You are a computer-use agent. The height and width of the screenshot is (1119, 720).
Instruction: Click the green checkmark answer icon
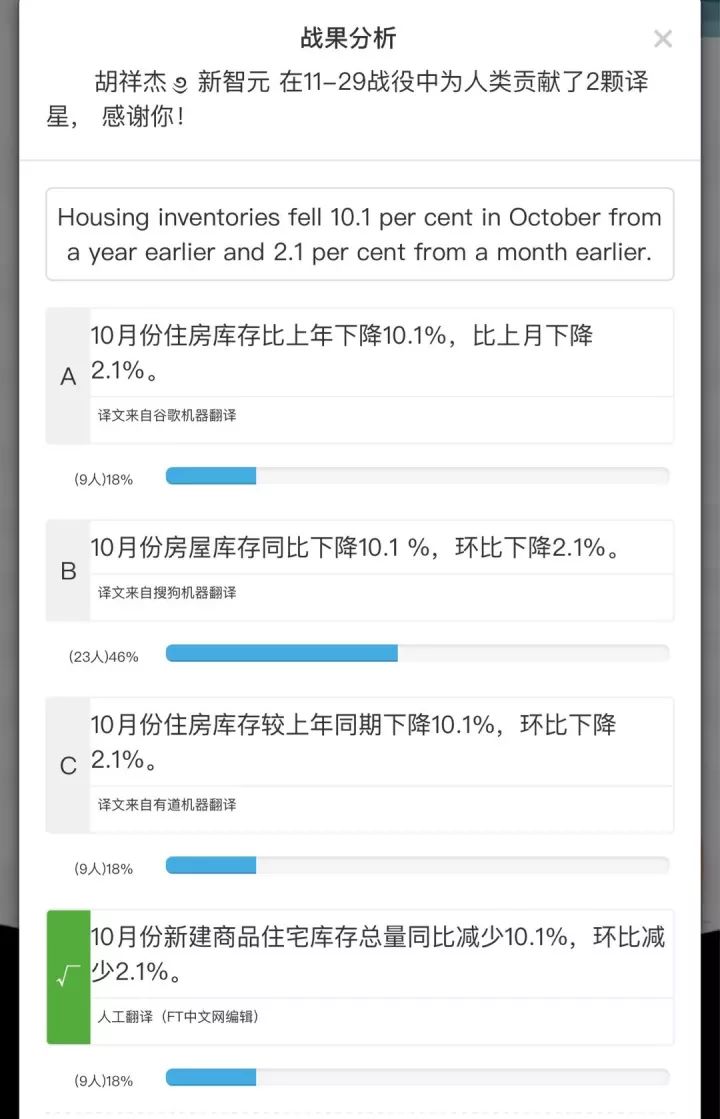point(68,977)
